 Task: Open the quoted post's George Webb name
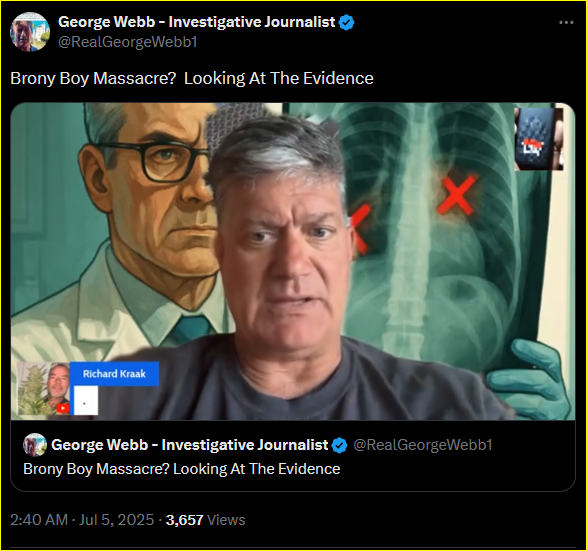(x=189, y=445)
